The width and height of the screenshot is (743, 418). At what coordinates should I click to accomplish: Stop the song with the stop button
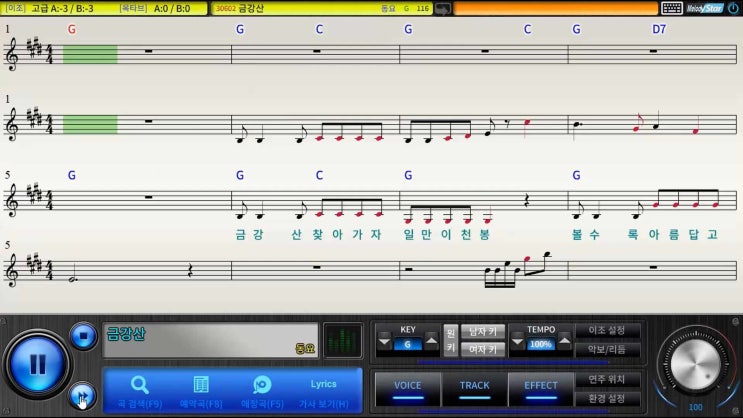[83, 336]
